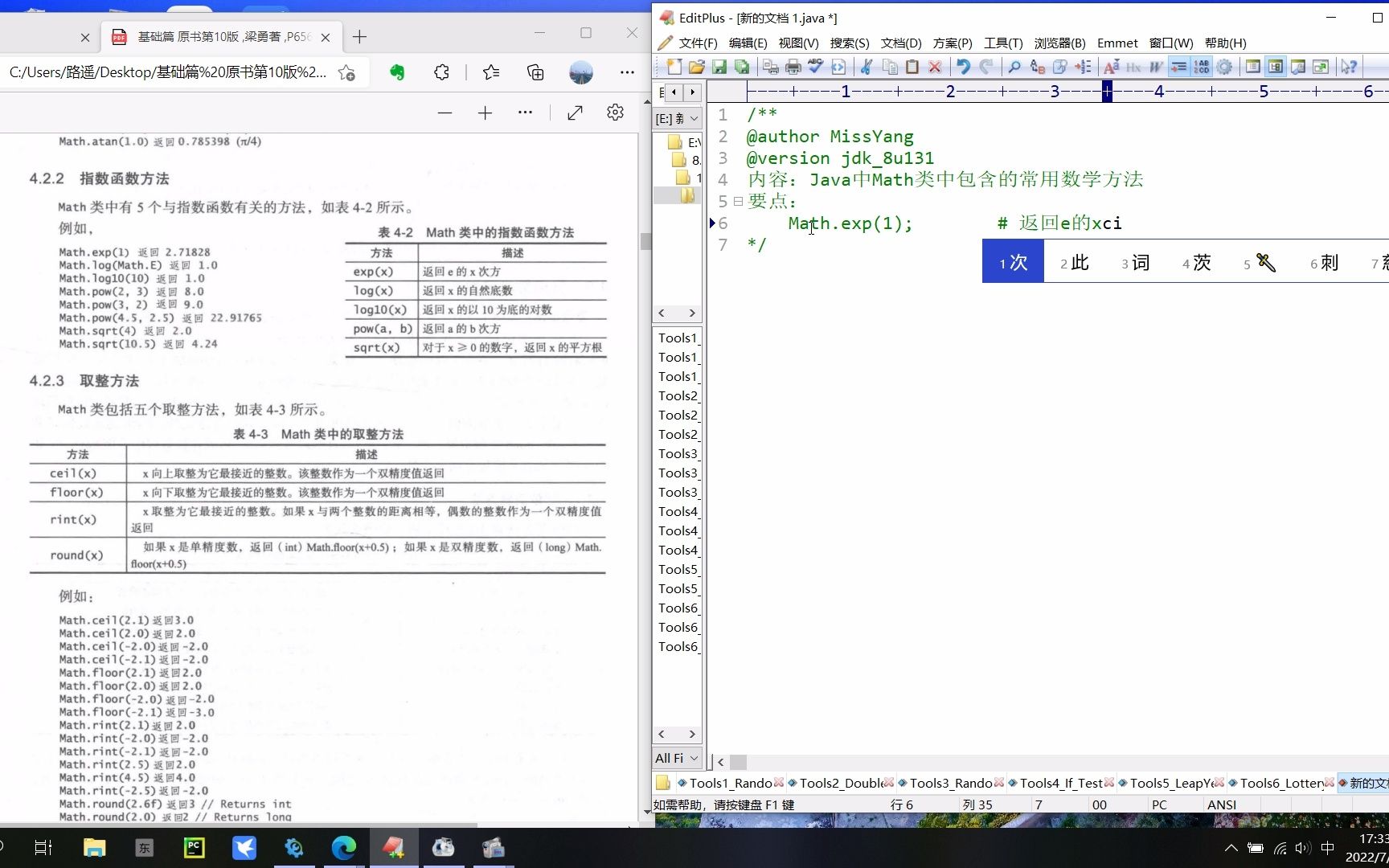The height and width of the screenshot is (868, 1389).
Task: Click the Paste clipboard icon
Action: (x=912, y=67)
